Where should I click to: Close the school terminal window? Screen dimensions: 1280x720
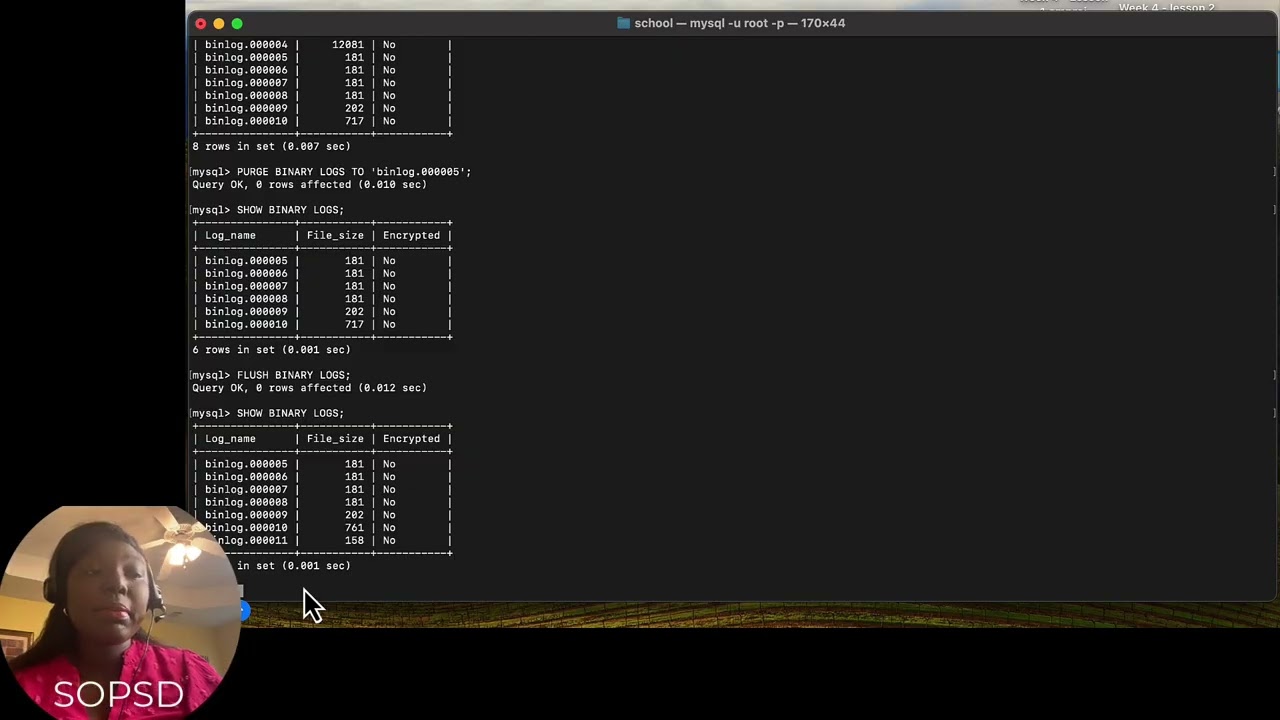click(201, 23)
